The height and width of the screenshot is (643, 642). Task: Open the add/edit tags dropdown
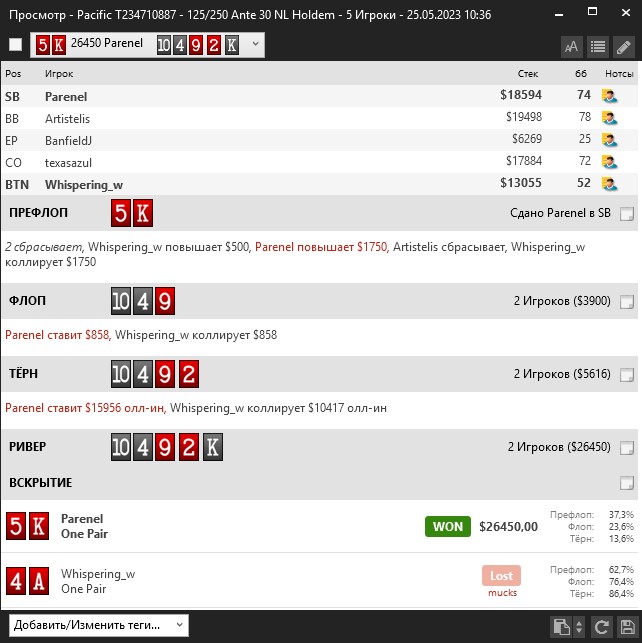pos(99,625)
